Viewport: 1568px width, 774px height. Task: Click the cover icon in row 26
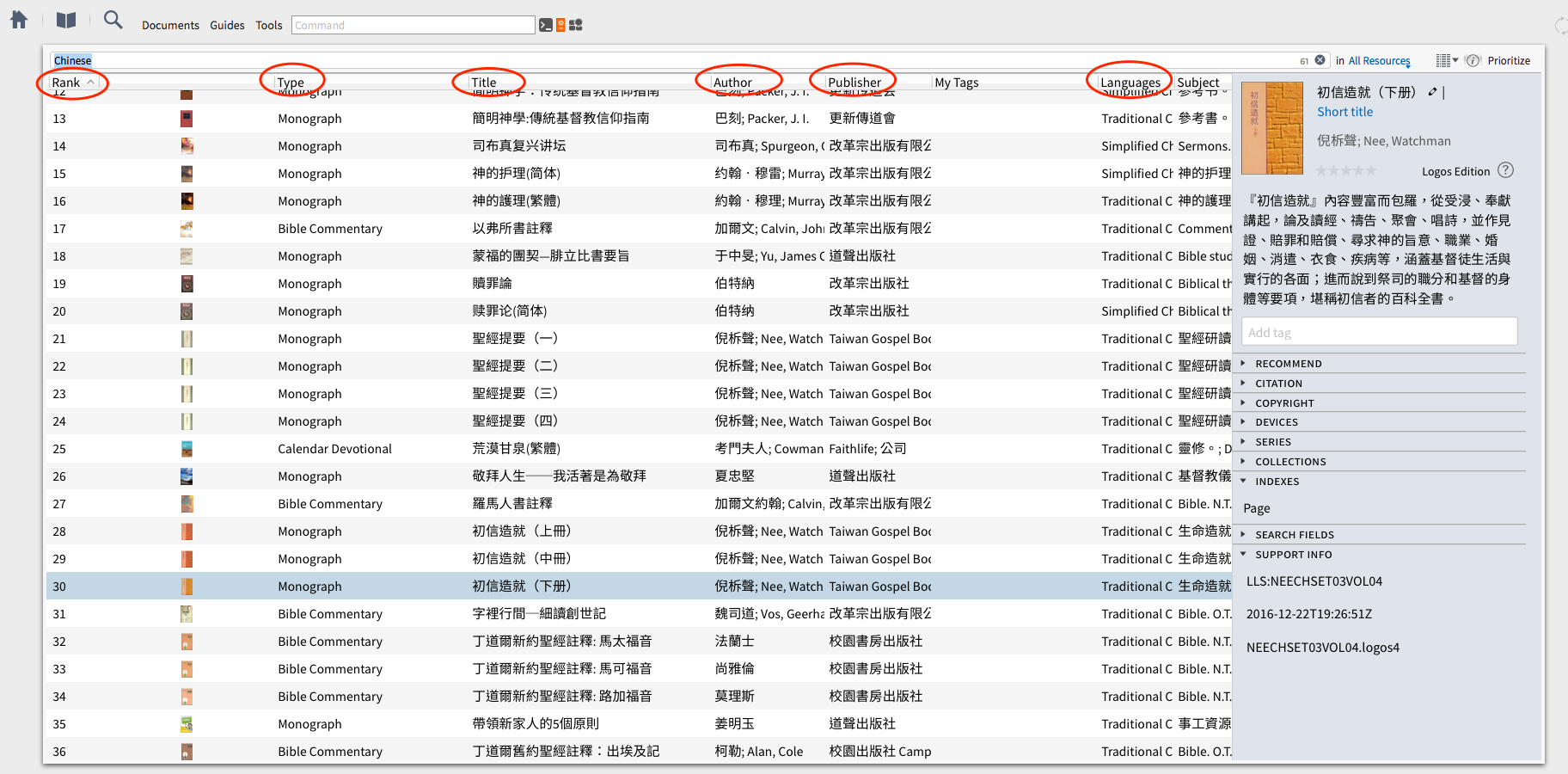(187, 476)
